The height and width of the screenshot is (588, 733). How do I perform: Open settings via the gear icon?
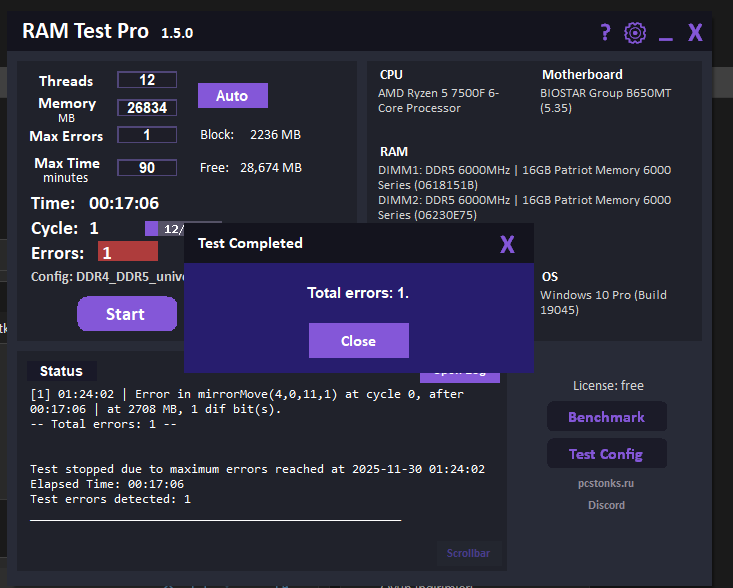[635, 33]
